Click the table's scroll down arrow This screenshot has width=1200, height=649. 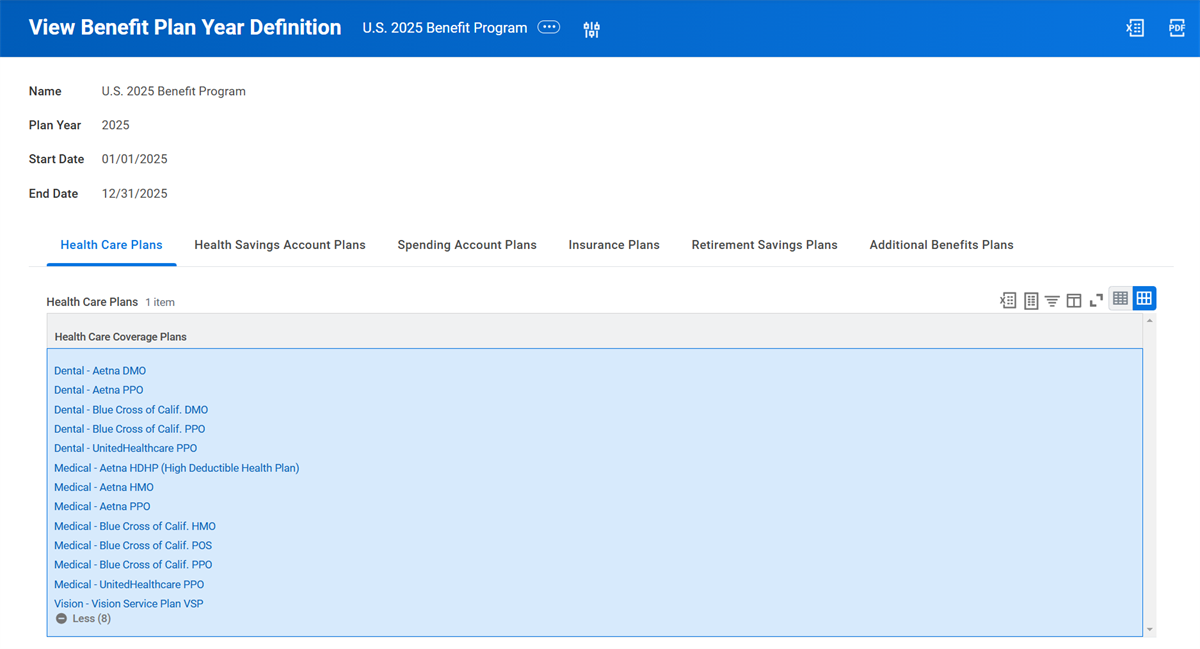(x=1149, y=630)
